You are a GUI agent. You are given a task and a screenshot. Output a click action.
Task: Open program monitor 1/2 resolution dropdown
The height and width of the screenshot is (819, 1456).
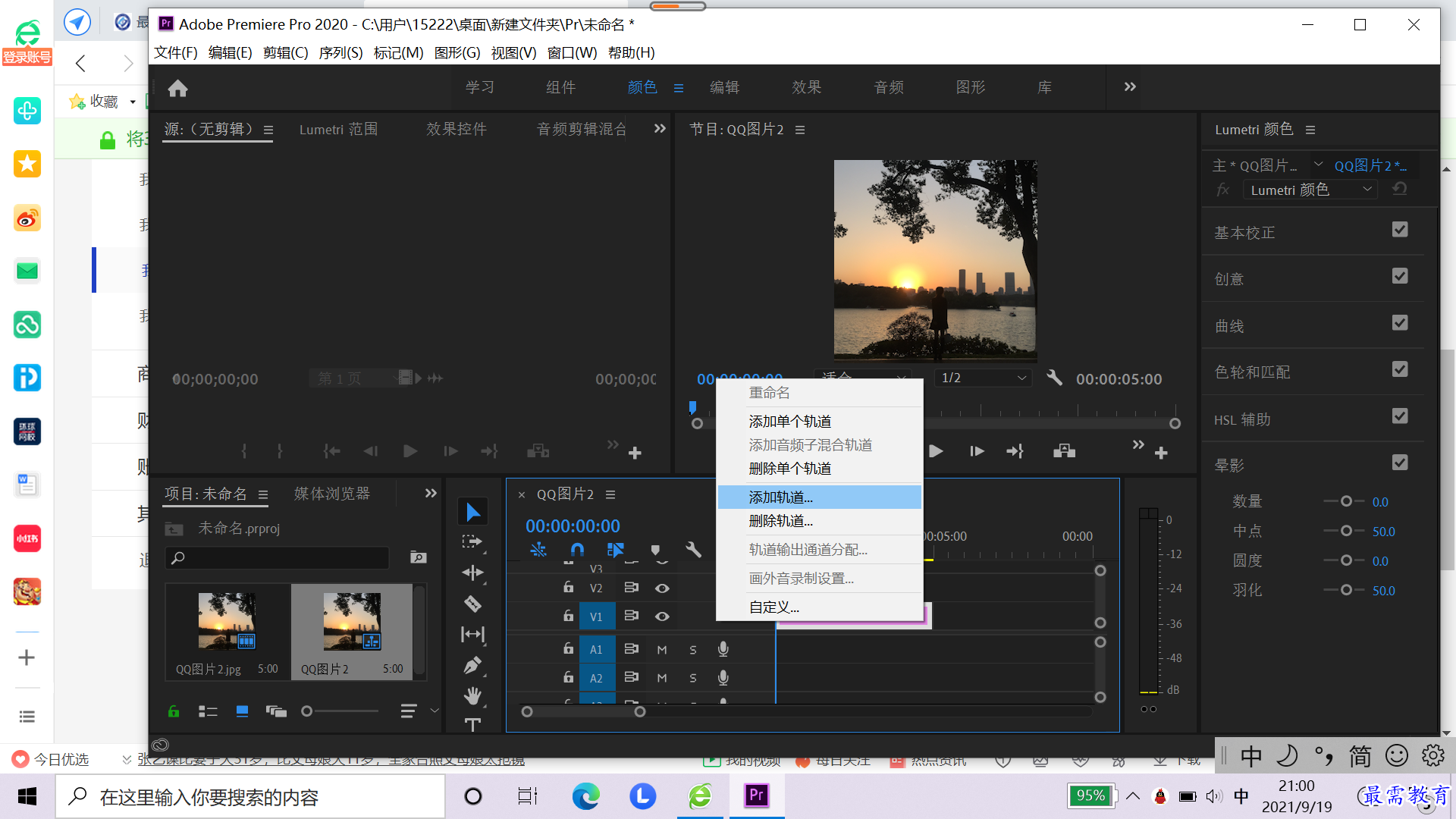984,378
